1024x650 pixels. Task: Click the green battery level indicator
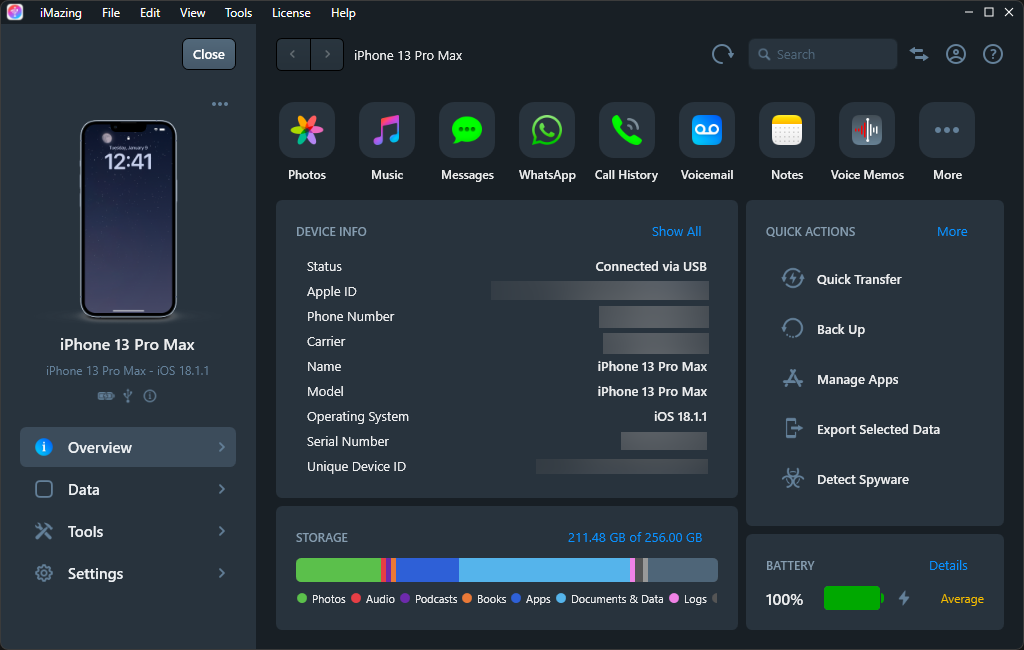pyautogui.click(x=852, y=598)
